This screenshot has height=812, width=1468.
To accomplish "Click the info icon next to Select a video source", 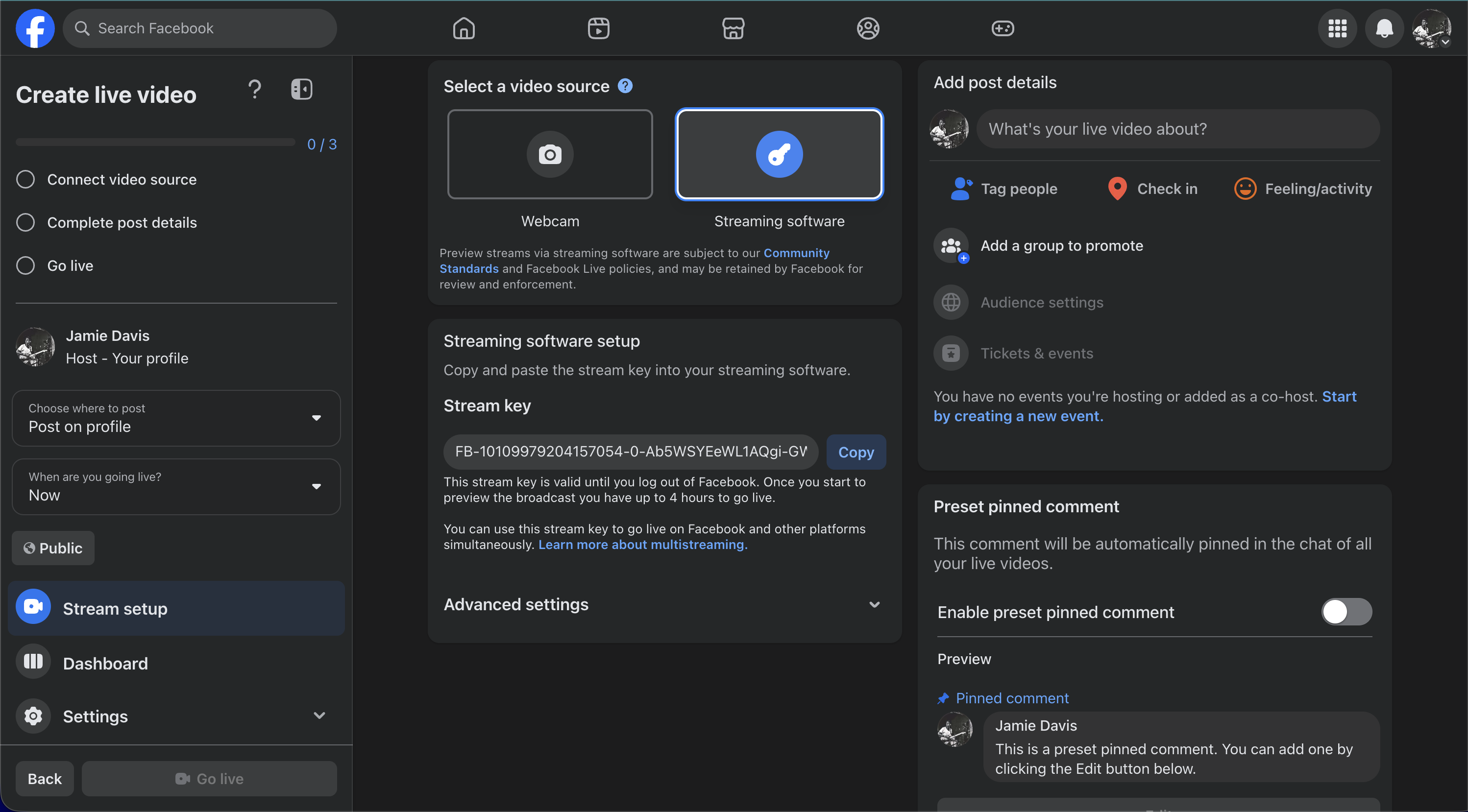I will coord(625,86).
